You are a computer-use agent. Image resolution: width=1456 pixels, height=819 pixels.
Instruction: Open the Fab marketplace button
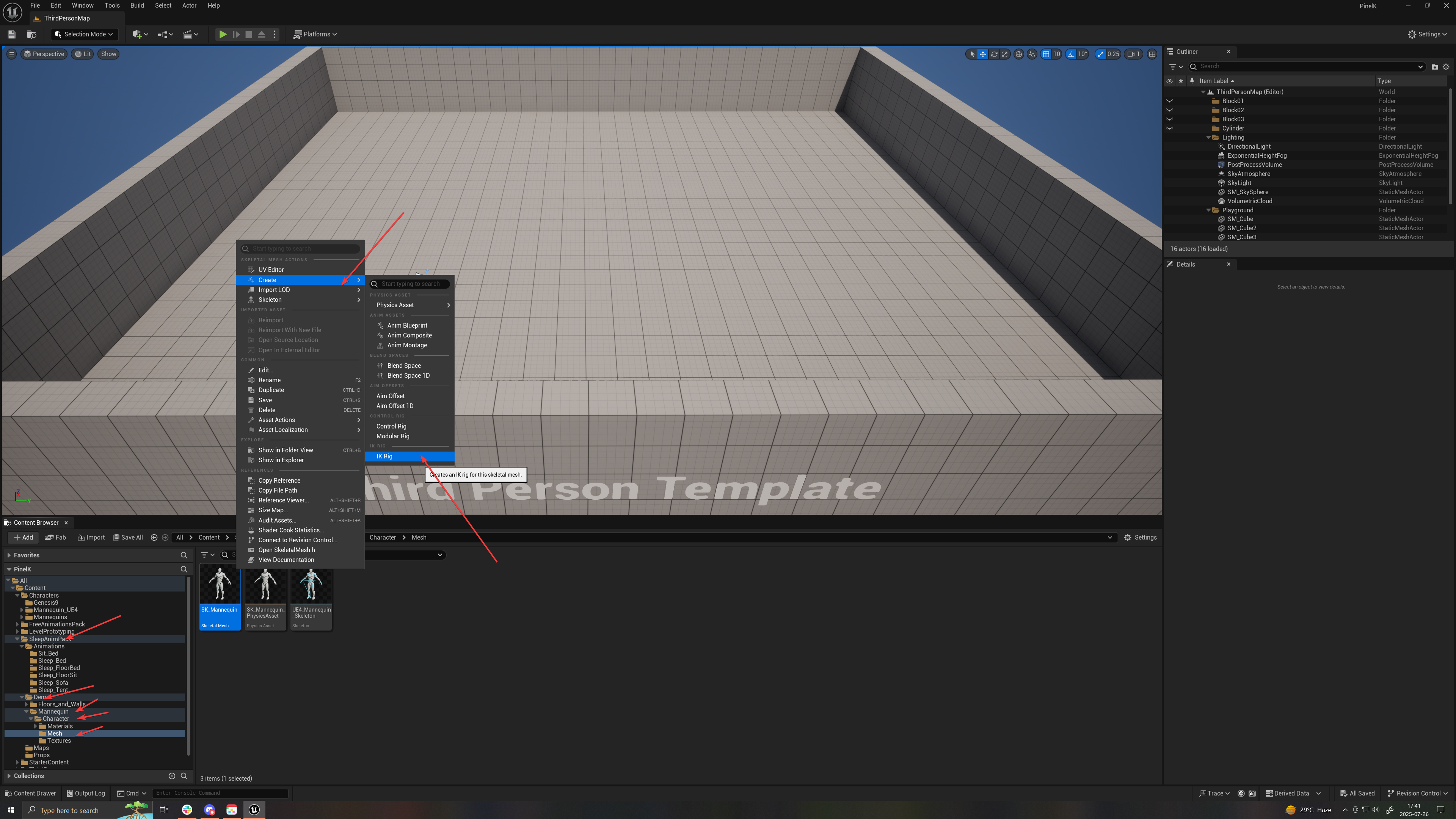point(55,538)
